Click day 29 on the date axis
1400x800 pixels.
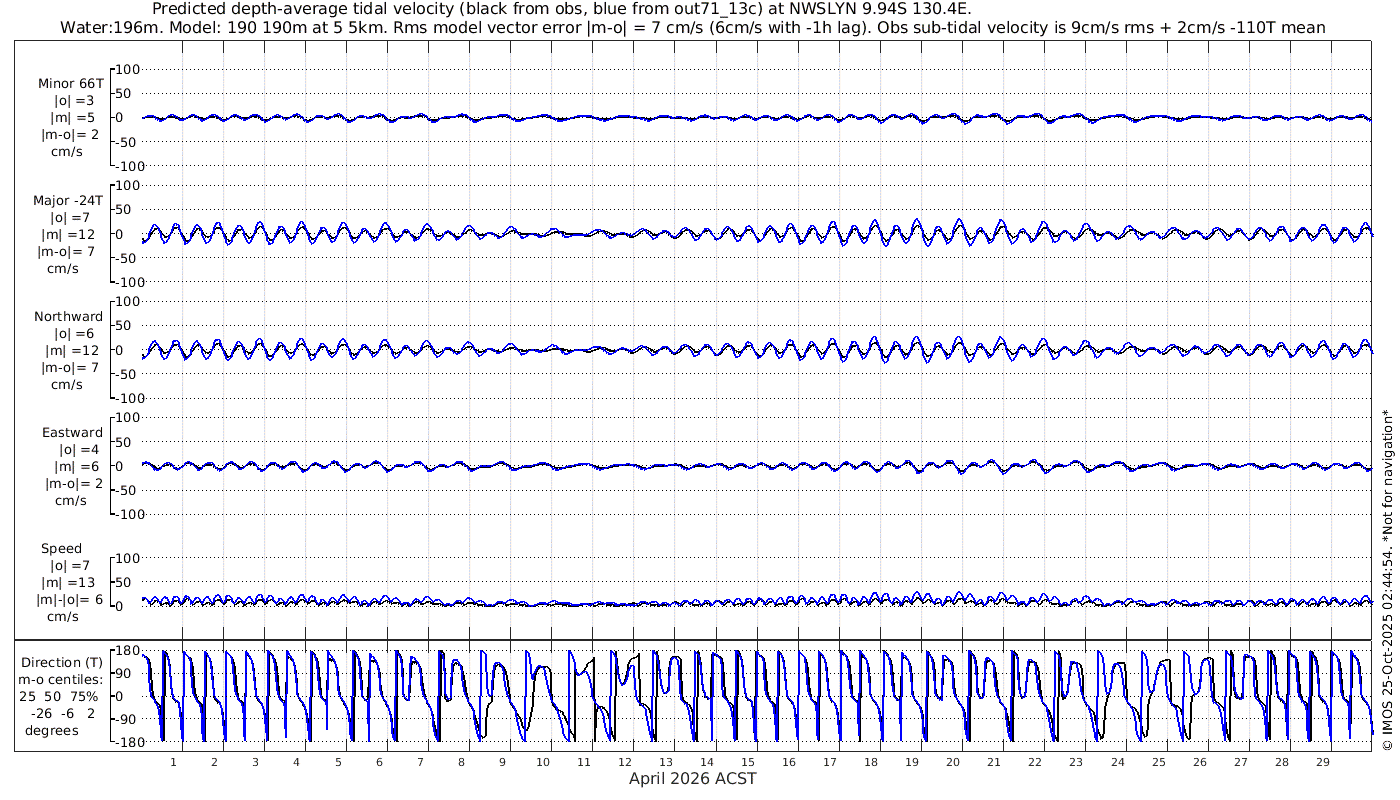coord(1322,762)
